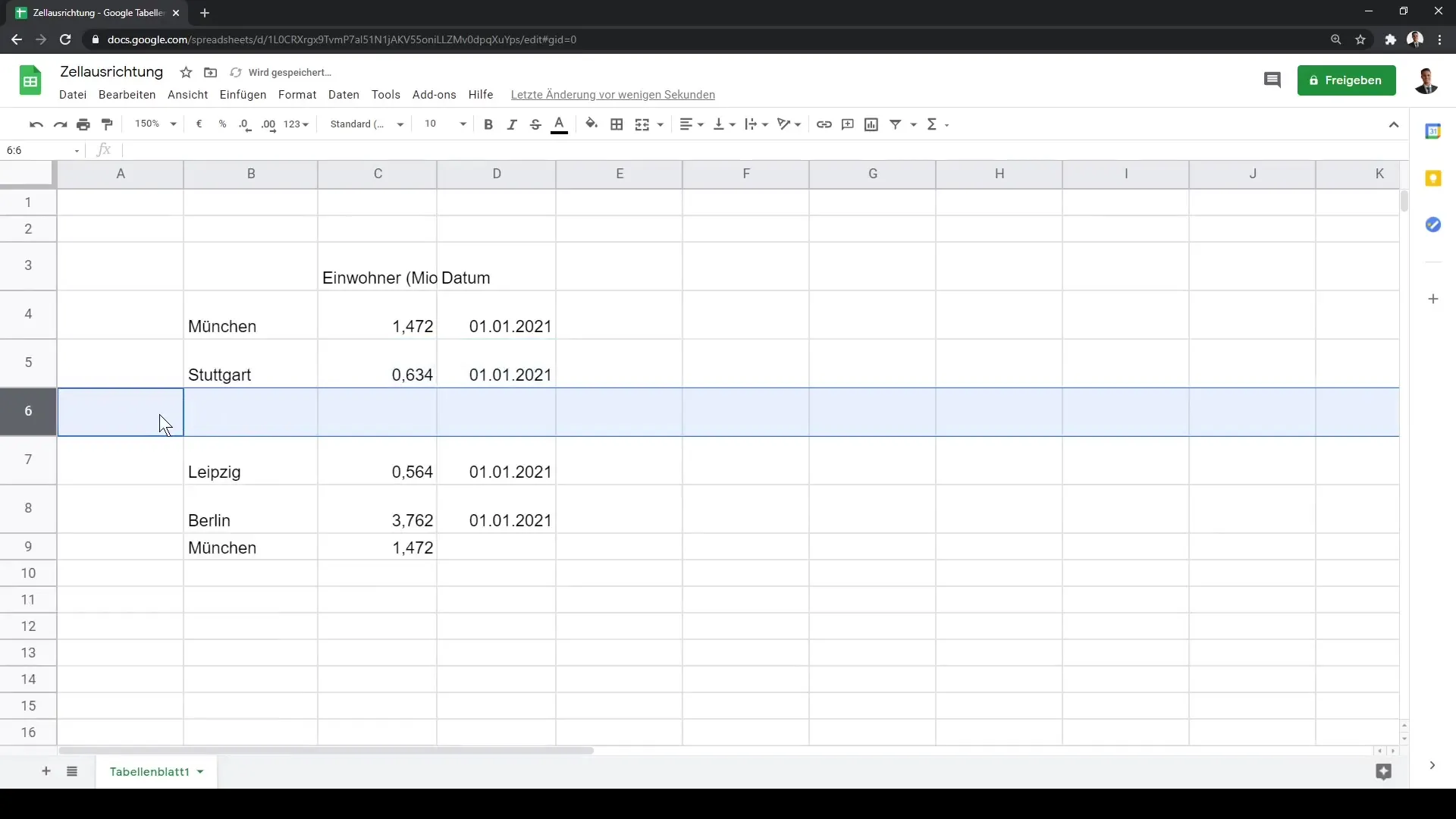This screenshot has width=1456, height=819.
Task: Format as percent
Action: tap(222, 124)
